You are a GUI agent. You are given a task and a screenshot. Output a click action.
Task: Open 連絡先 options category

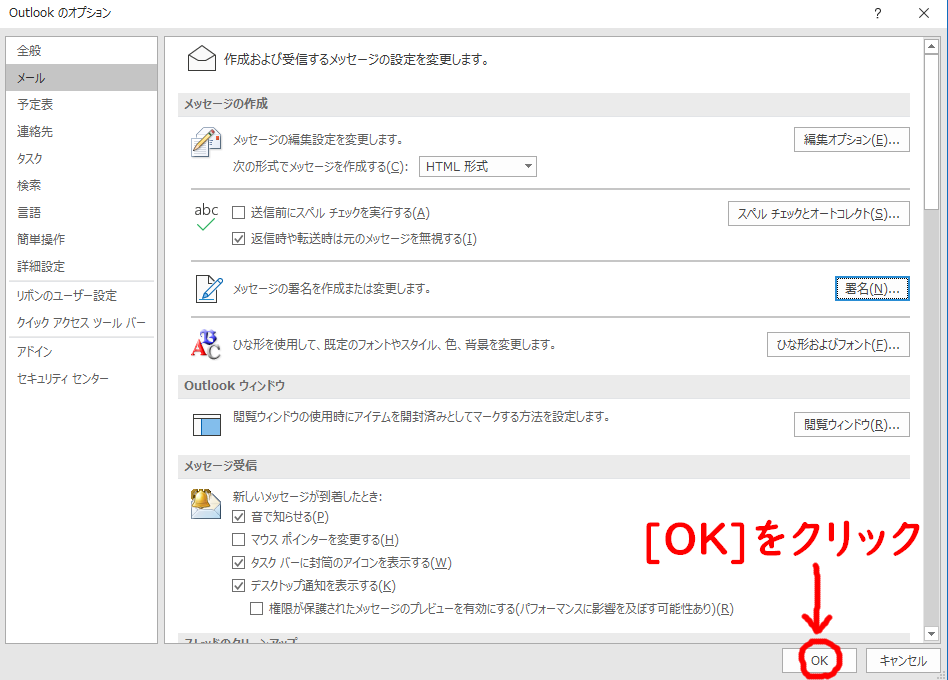[82, 132]
